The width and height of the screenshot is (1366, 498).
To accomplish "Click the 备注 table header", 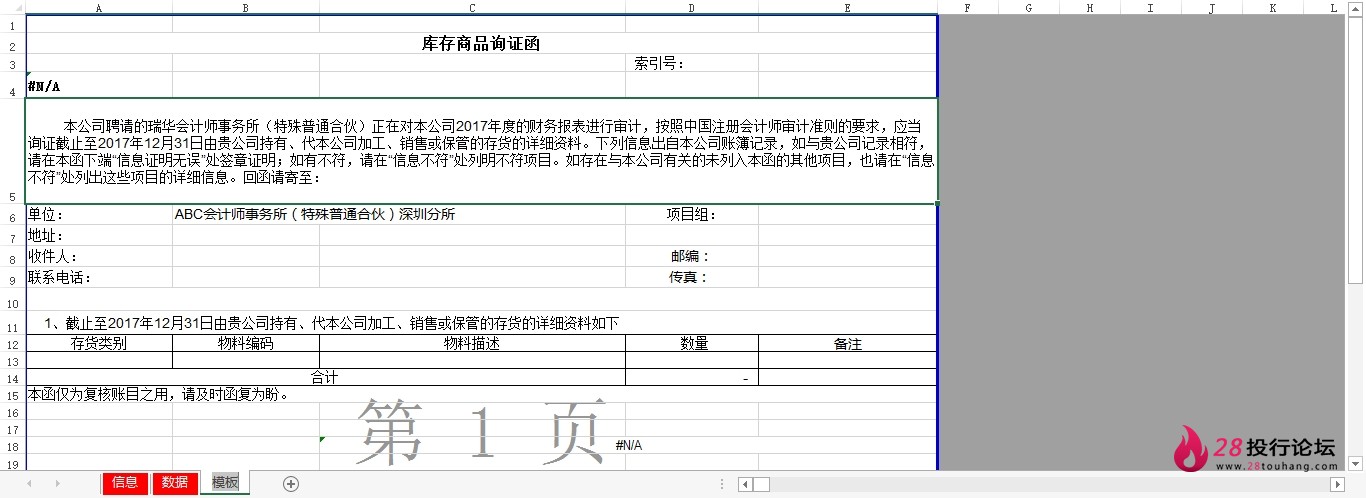I will tap(848, 343).
